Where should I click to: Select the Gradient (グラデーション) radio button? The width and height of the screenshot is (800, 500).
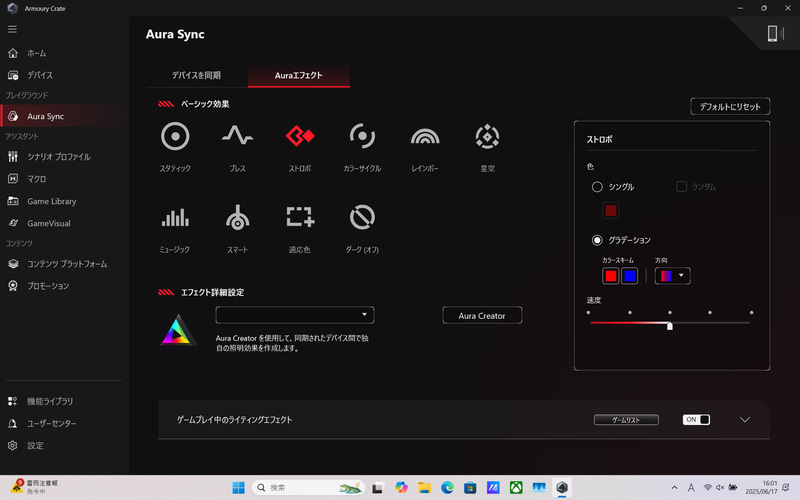click(597, 240)
